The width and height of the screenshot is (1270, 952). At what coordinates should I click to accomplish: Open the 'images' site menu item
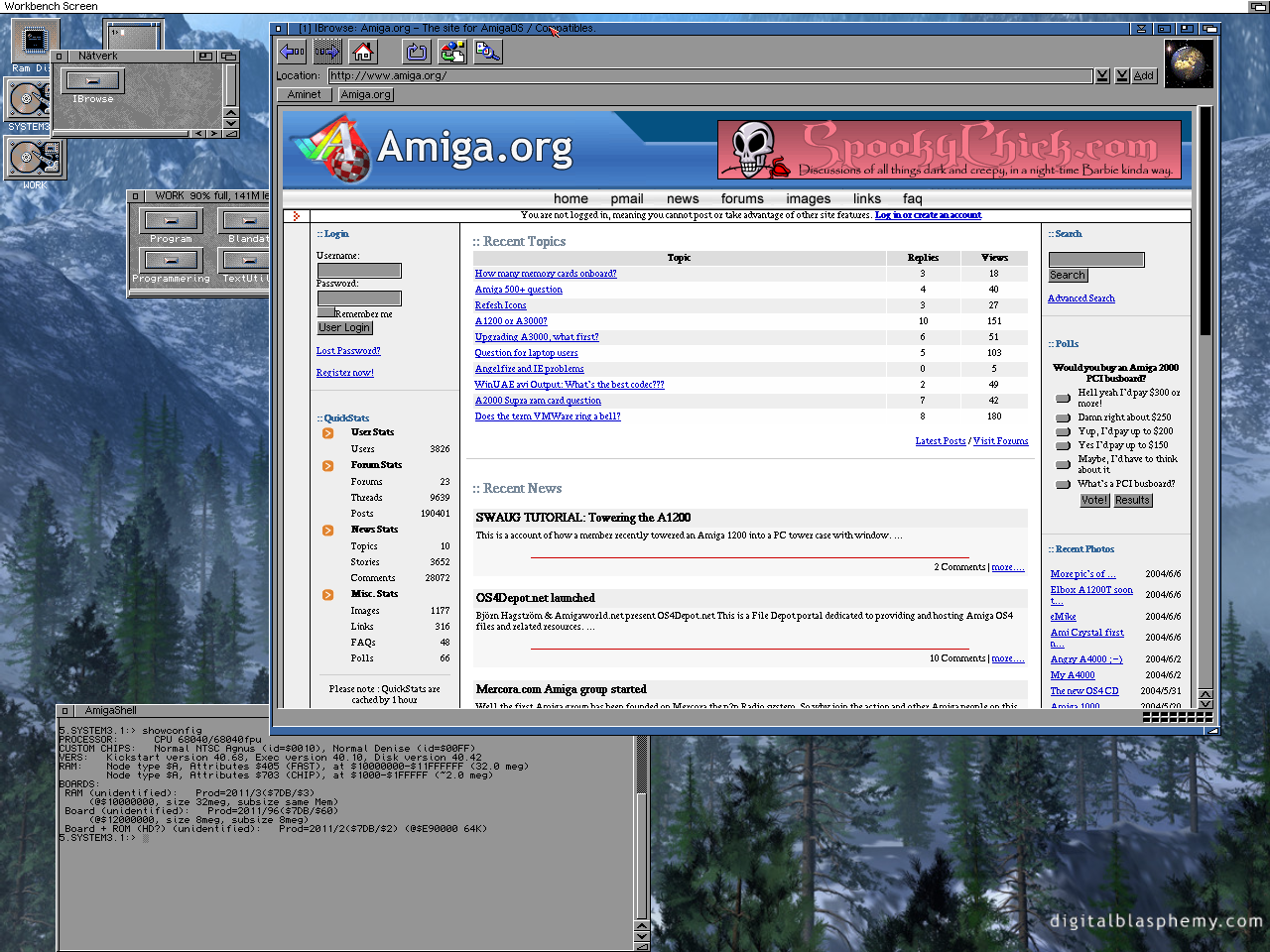(809, 198)
